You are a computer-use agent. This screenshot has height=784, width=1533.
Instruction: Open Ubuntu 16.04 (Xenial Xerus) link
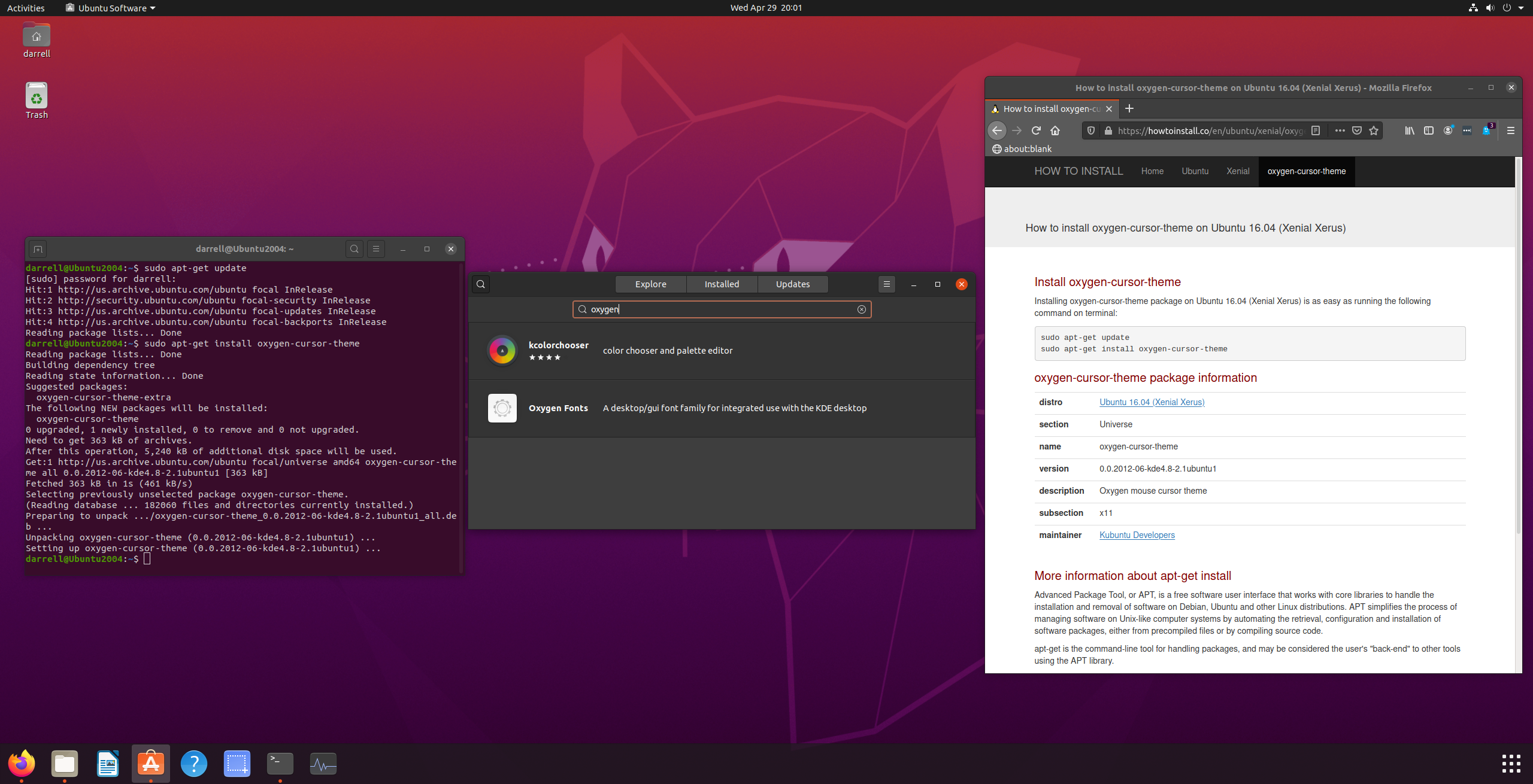(1152, 402)
